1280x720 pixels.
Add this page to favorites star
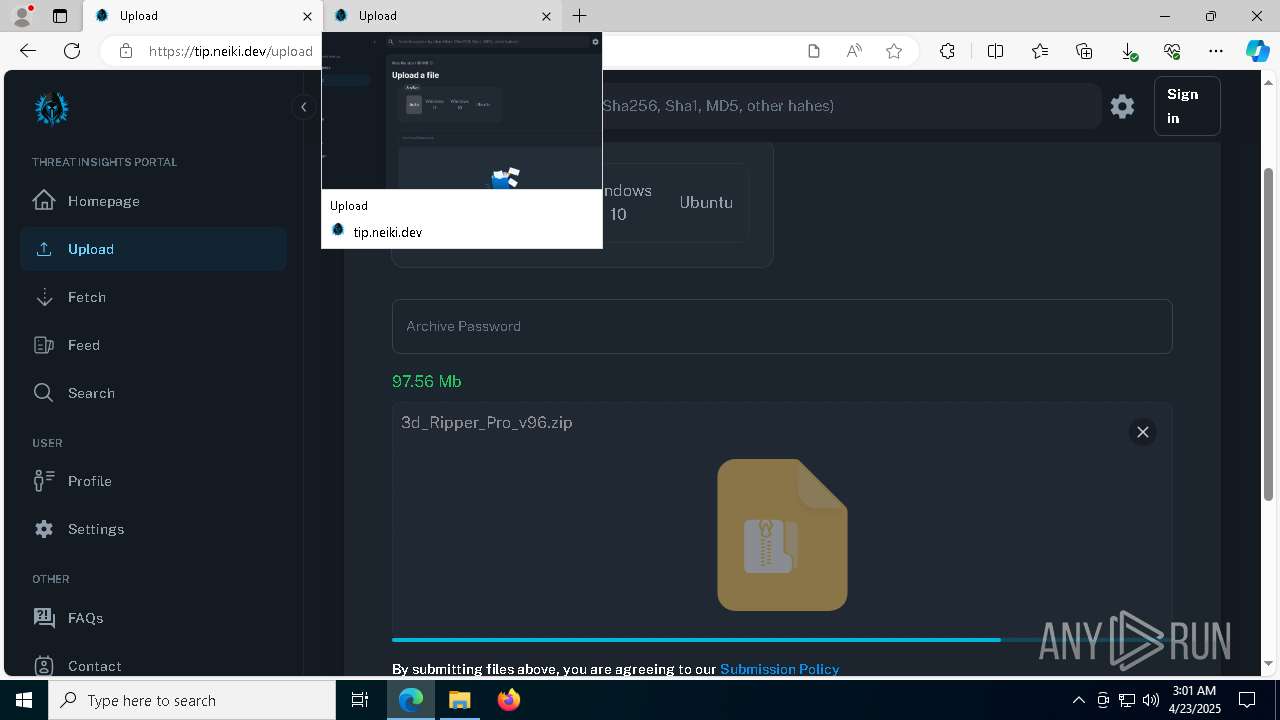tap(894, 51)
